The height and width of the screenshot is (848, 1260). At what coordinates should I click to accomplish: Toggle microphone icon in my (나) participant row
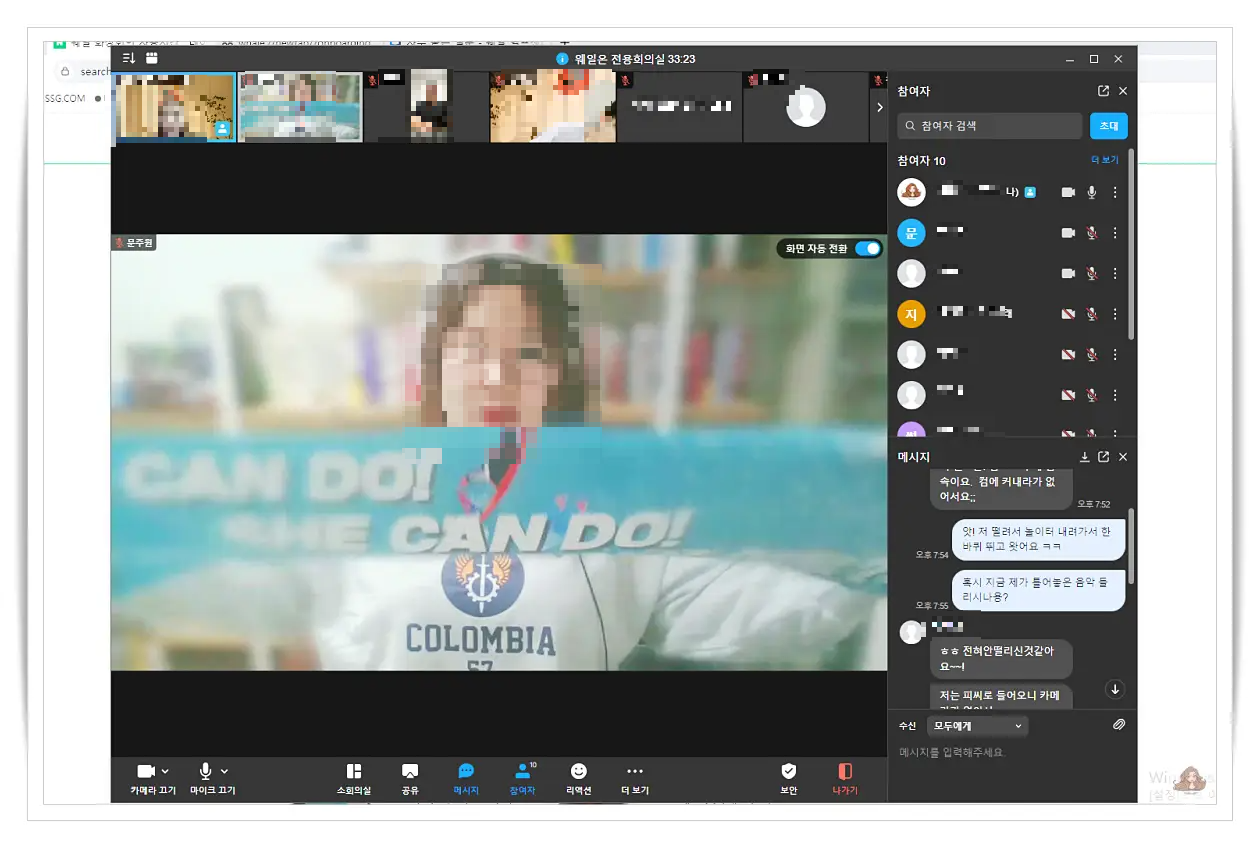pyautogui.click(x=1092, y=192)
